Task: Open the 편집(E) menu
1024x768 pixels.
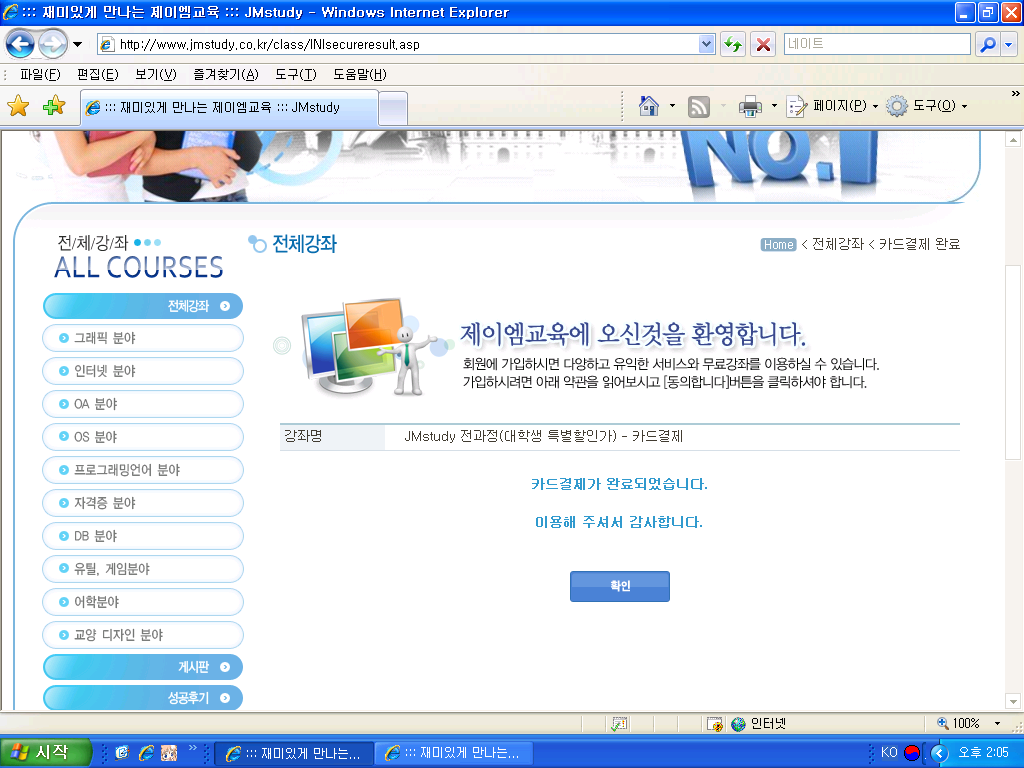Action: tap(97, 74)
